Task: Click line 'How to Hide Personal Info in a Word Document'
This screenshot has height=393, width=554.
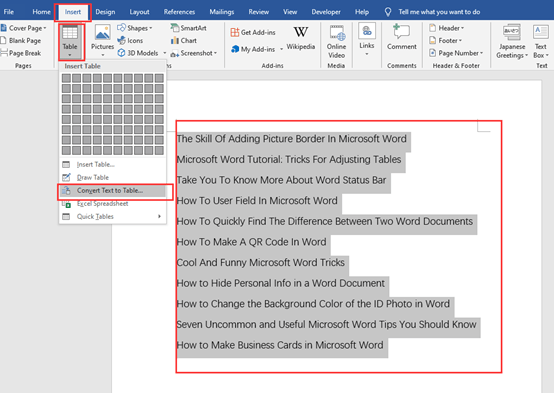Action: point(281,283)
